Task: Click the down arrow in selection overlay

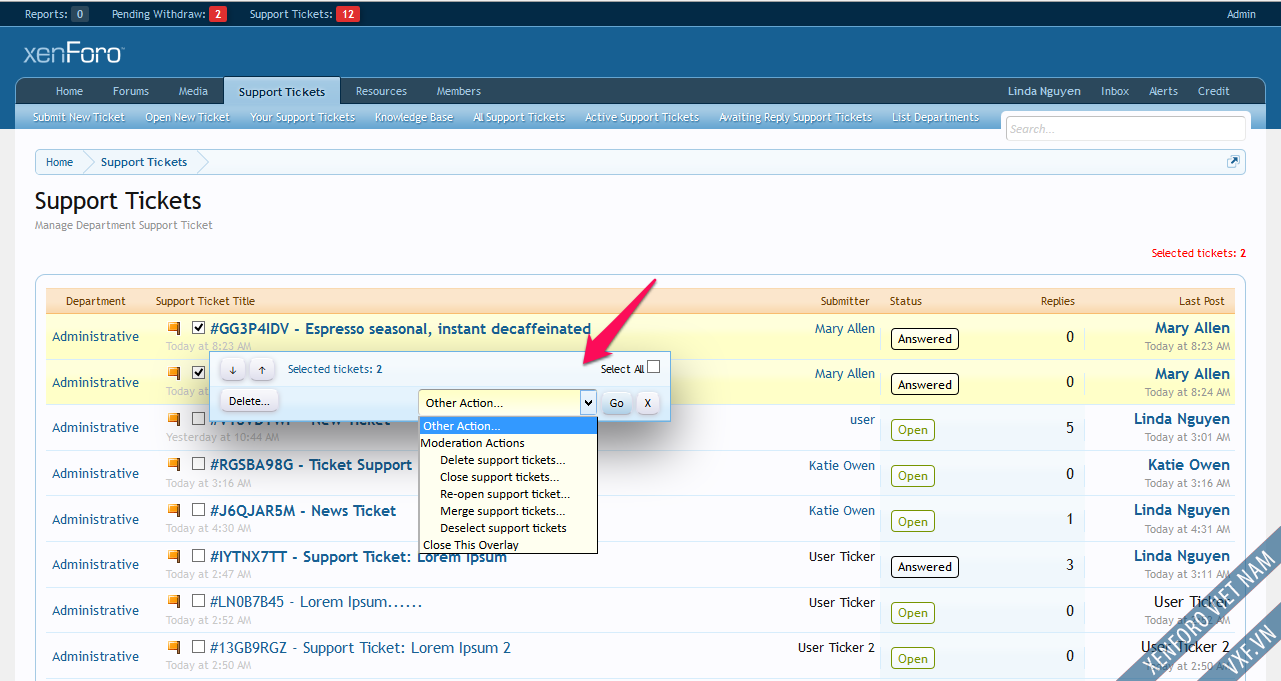Action: [233, 370]
